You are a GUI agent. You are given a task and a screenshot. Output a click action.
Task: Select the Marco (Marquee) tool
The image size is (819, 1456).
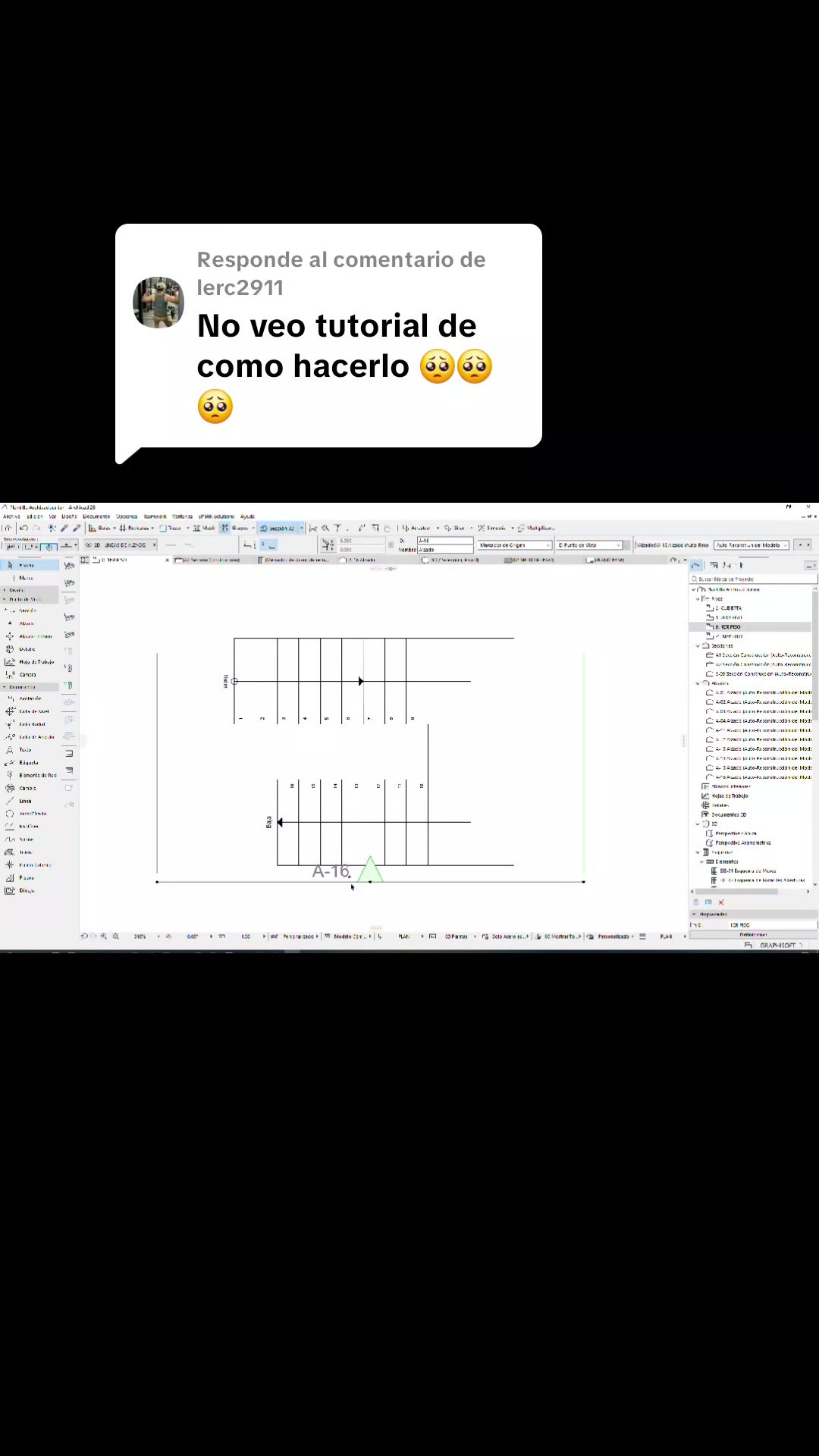(x=30, y=578)
